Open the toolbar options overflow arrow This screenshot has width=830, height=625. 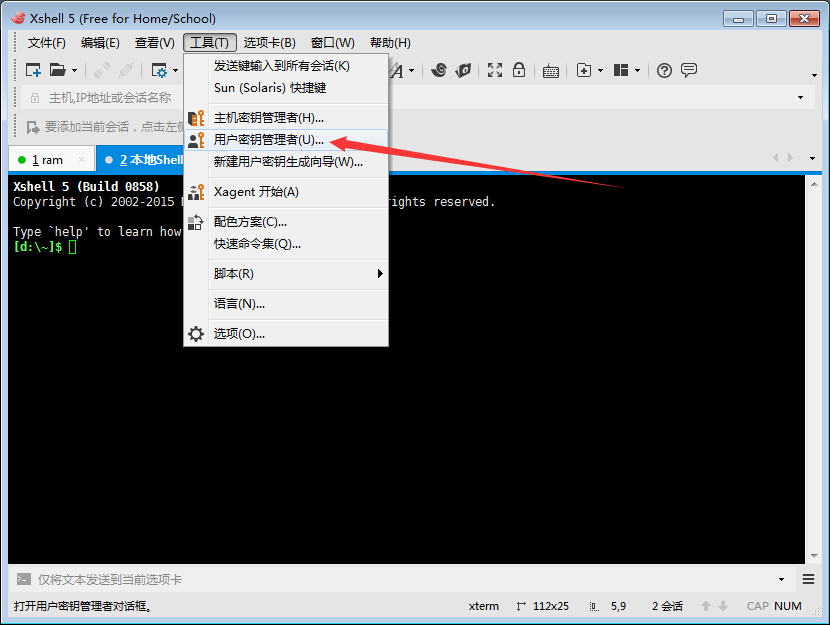pos(814,75)
